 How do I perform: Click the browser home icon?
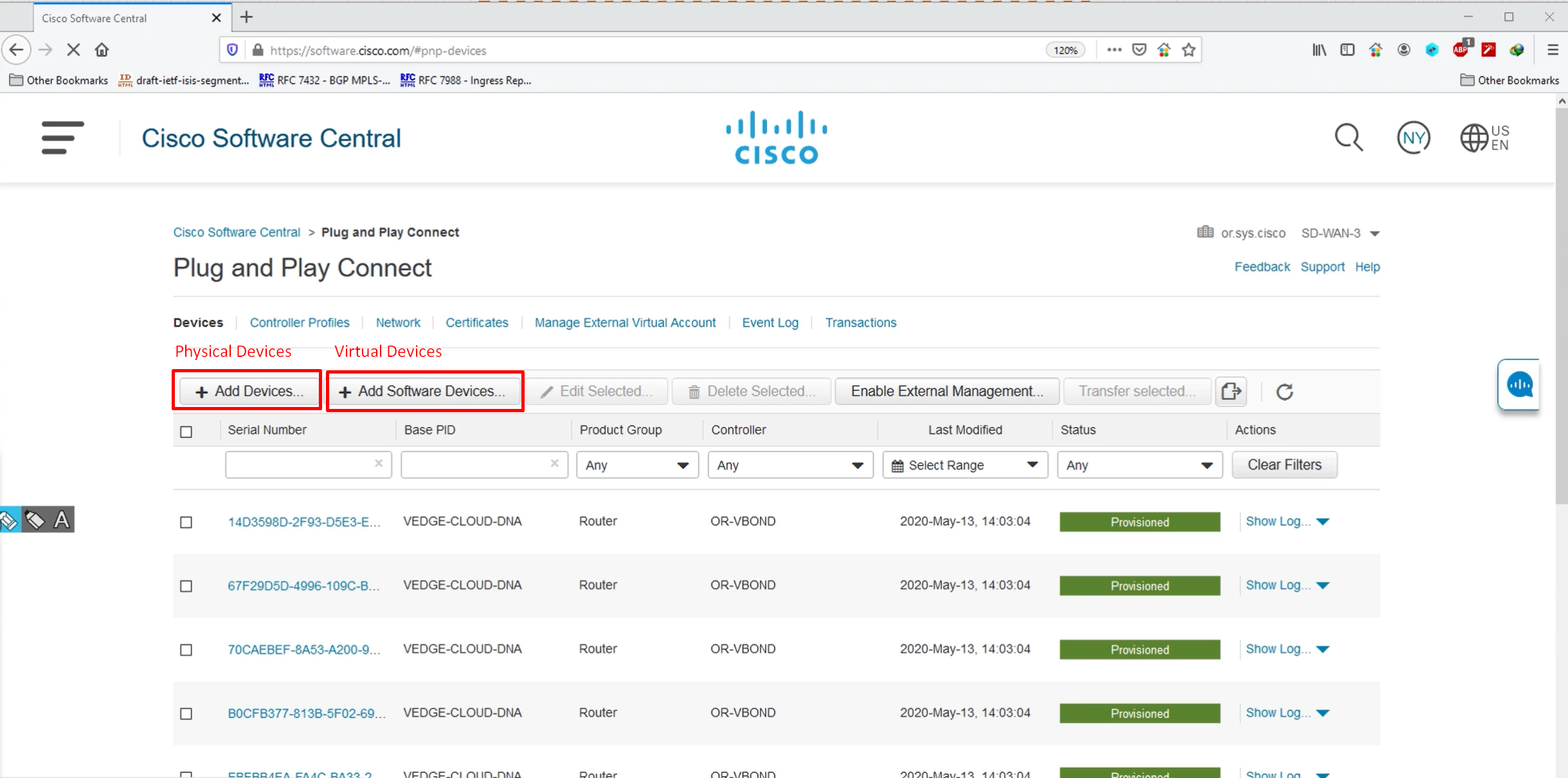[x=102, y=50]
